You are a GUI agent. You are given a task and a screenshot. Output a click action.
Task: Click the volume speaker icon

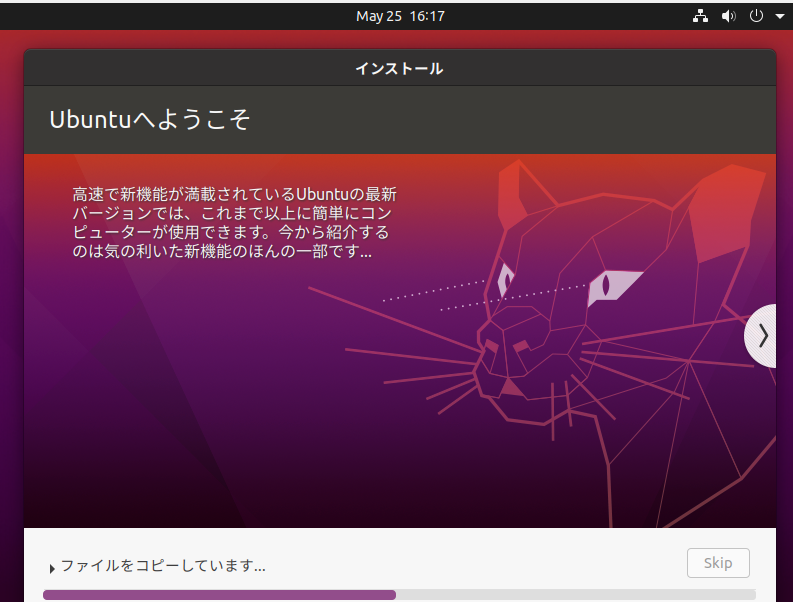click(728, 16)
